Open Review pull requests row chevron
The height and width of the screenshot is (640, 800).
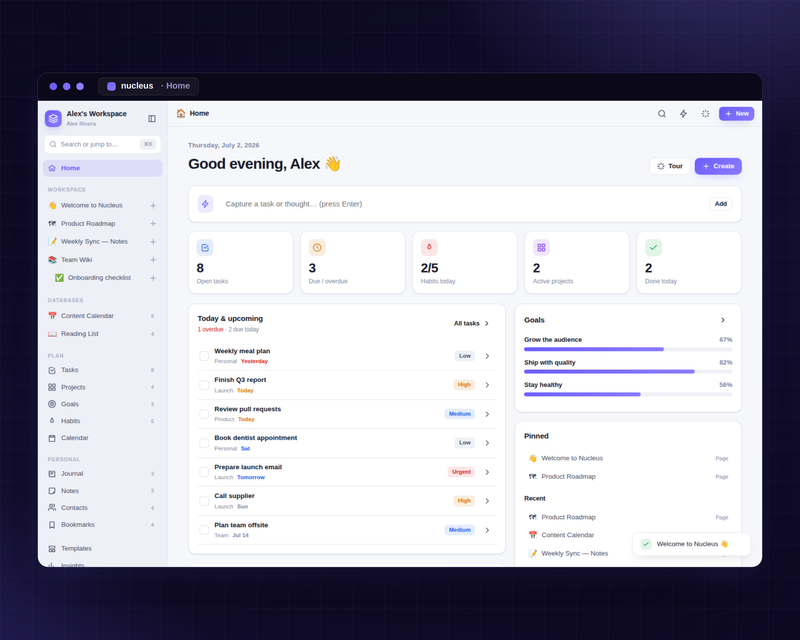click(487, 414)
